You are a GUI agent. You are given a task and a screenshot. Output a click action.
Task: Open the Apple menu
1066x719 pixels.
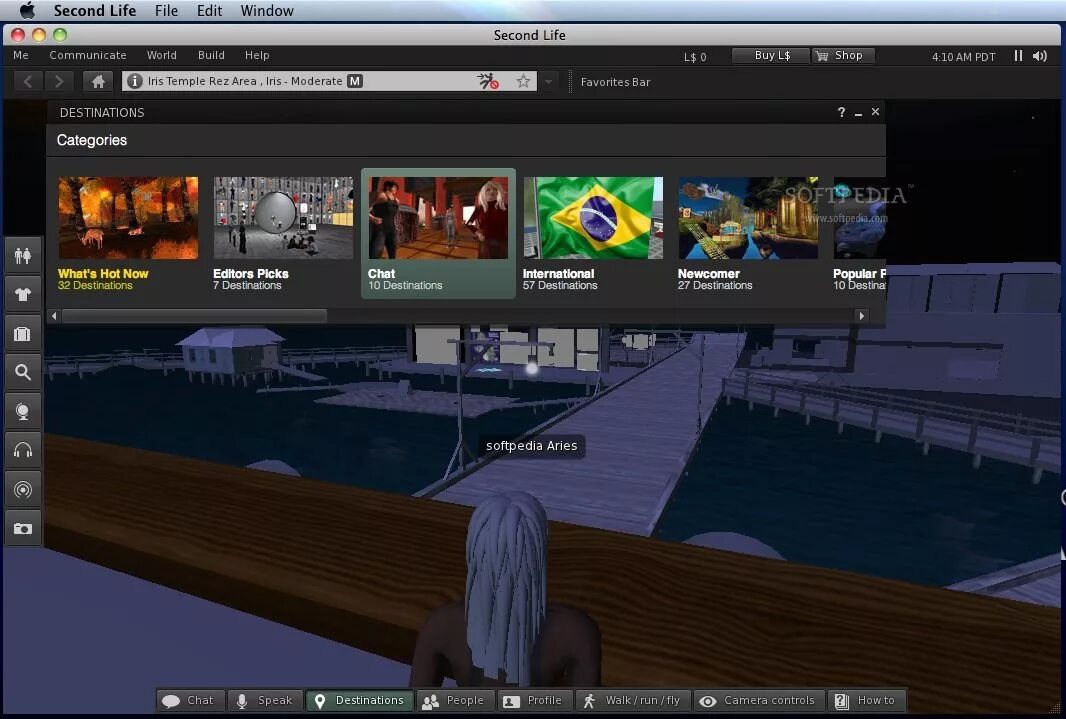coord(27,10)
